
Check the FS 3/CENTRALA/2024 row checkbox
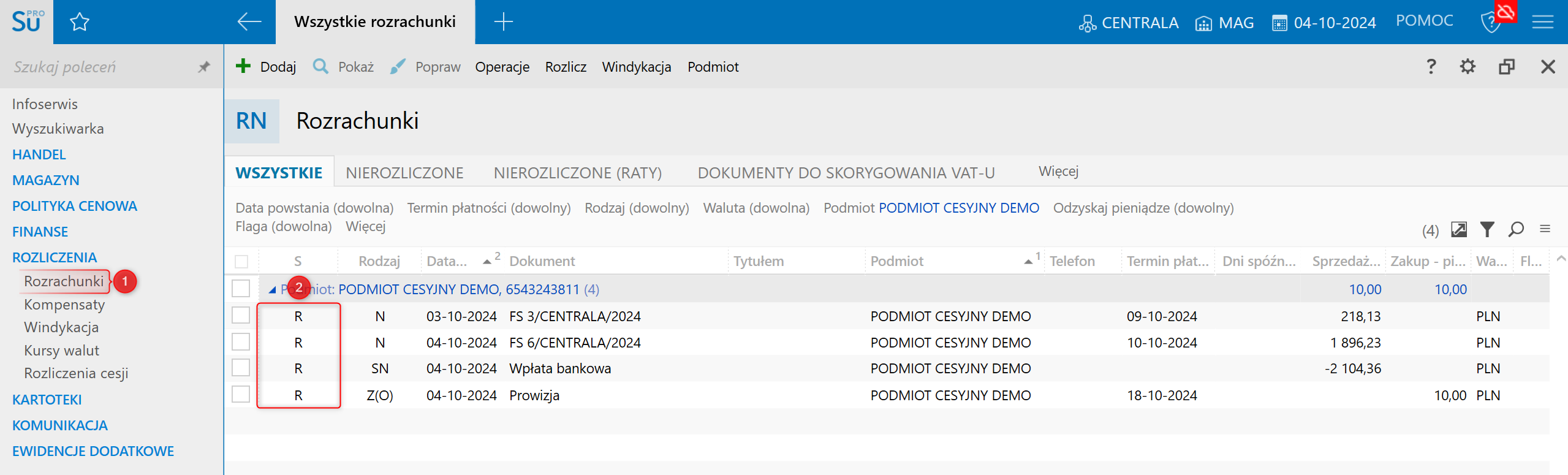pyautogui.click(x=241, y=316)
